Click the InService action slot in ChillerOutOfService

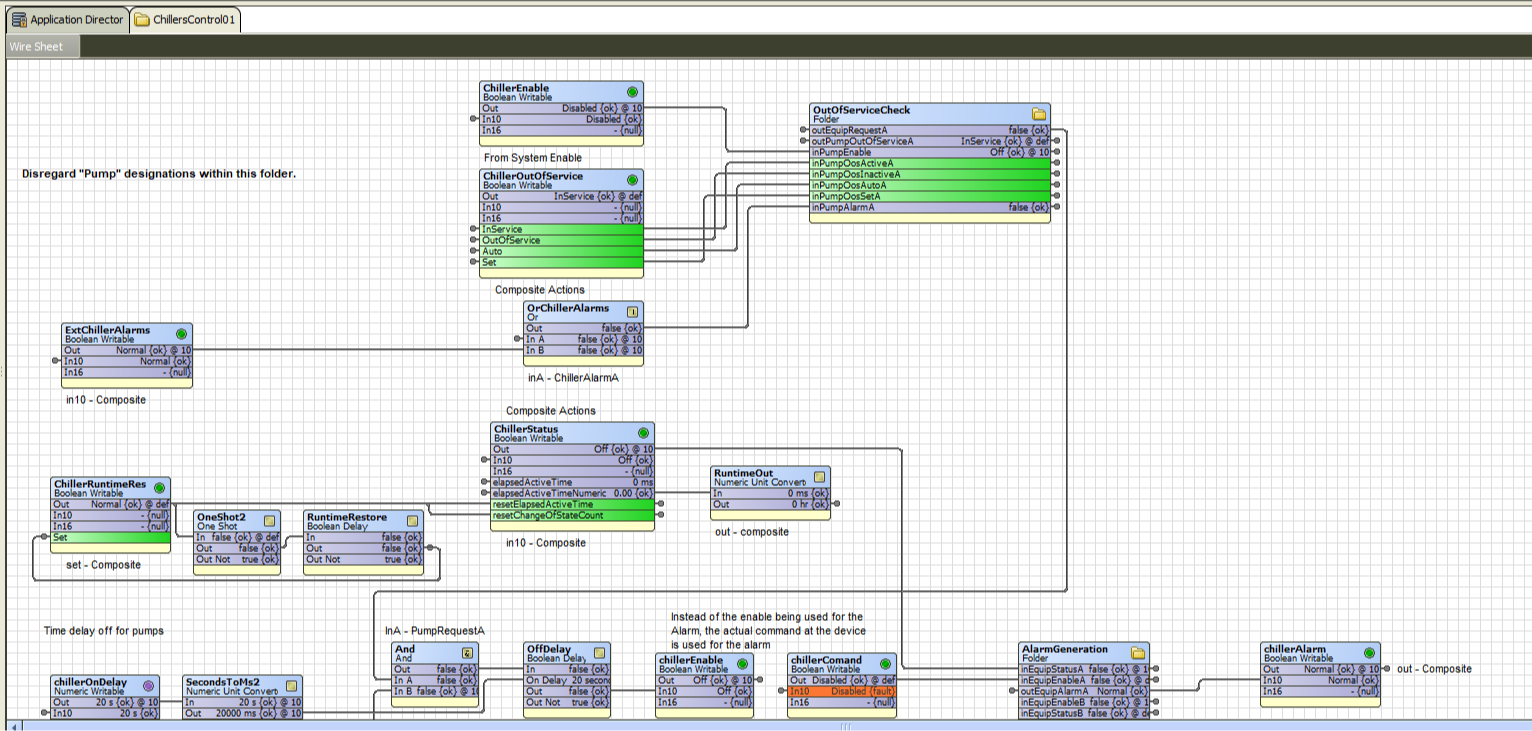tap(562, 229)
